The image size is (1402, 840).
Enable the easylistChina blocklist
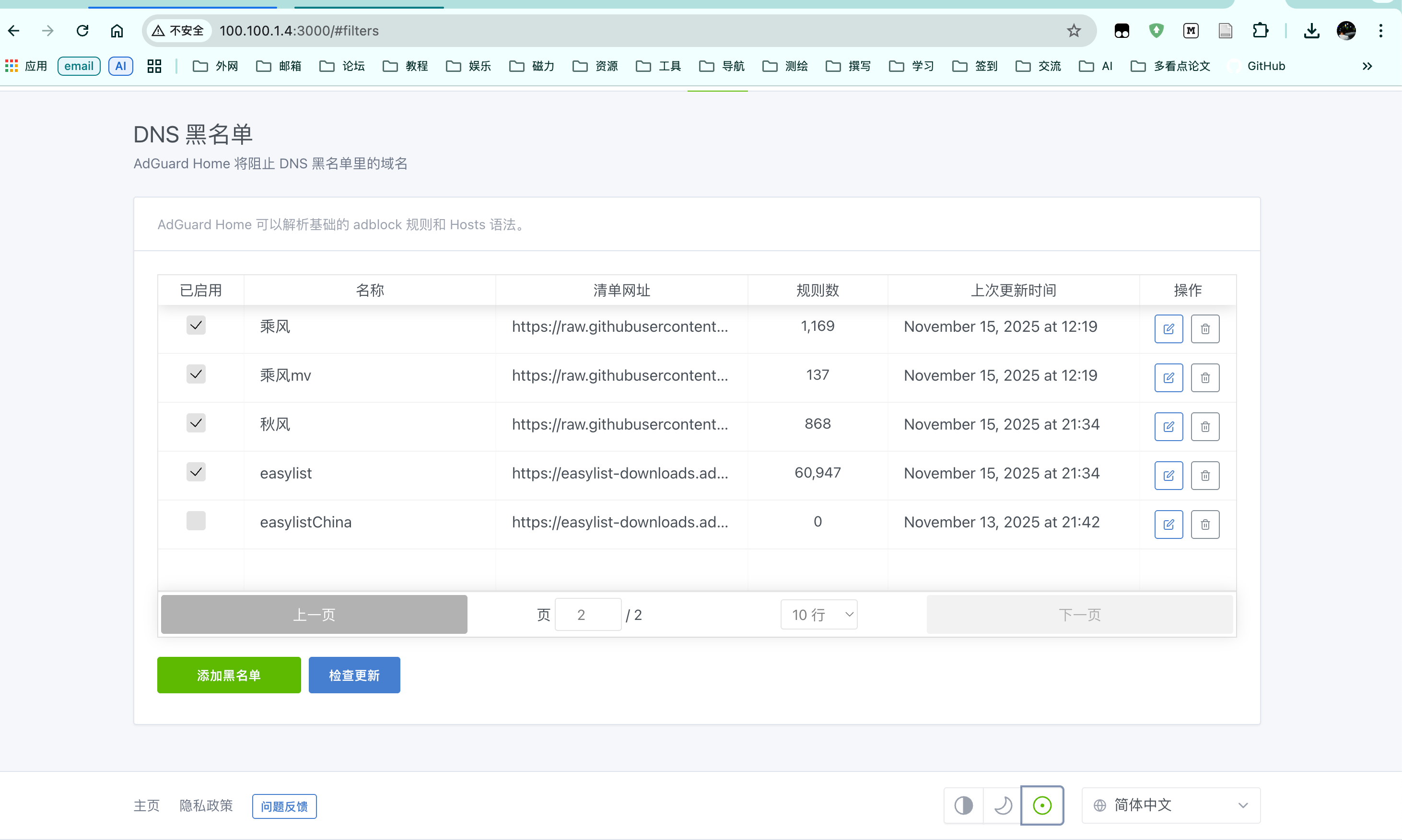click(x=196, y=521)
